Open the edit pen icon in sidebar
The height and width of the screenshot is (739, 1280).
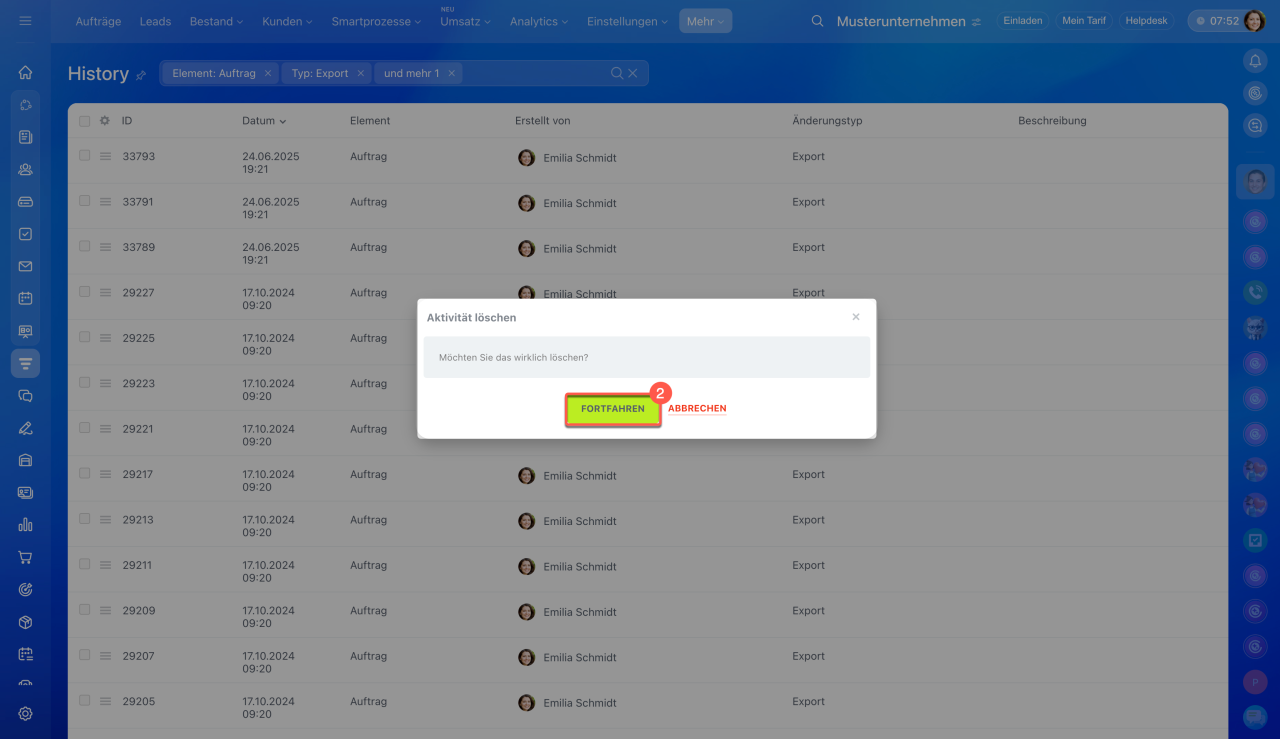[25, 428]
